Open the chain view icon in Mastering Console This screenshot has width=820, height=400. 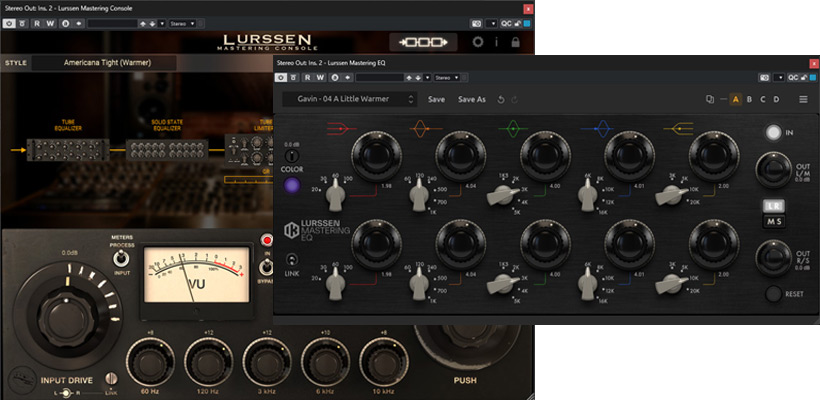423,42
